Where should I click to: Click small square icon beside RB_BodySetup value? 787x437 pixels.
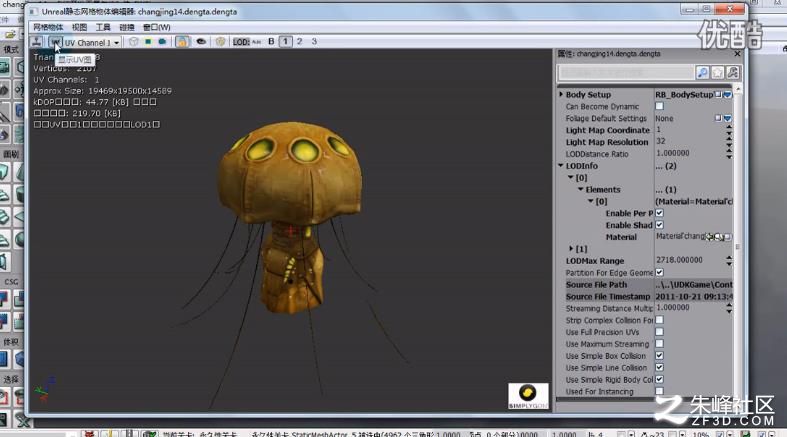click(x=718, y=94)
